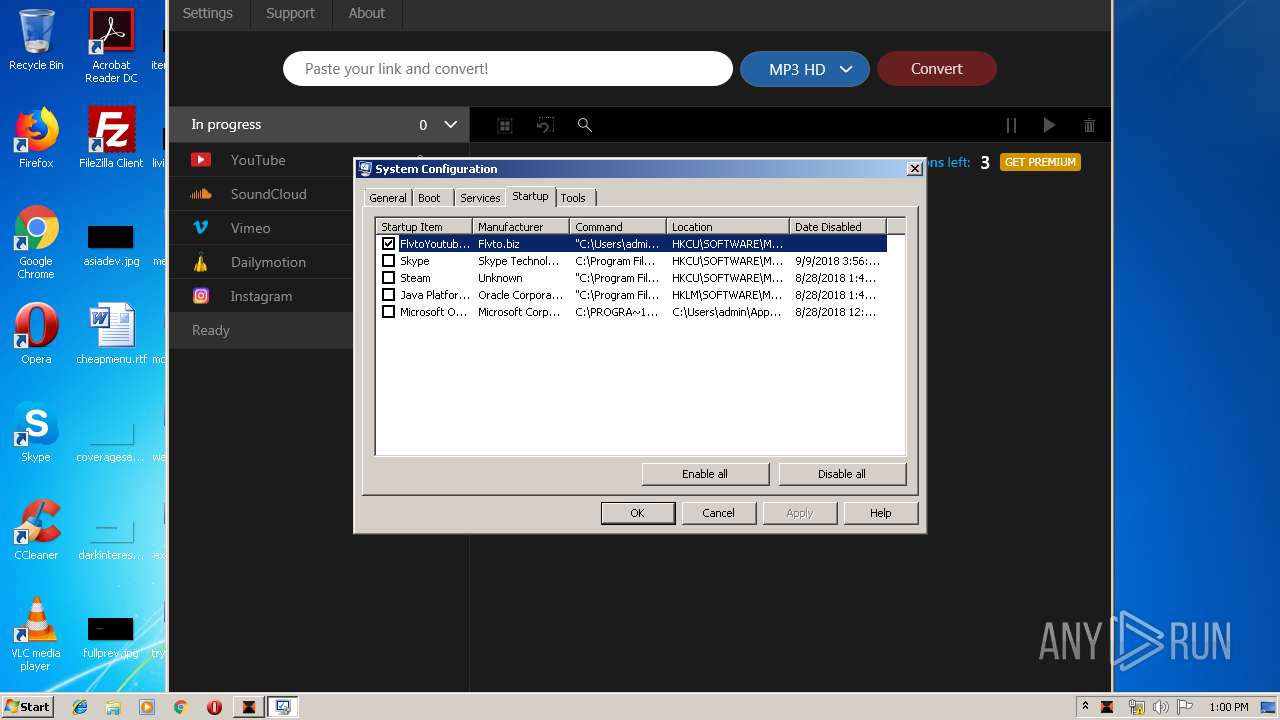Open Opera browser desktop icon
This screenshot has width=1280, height=720.
point(36,333)
